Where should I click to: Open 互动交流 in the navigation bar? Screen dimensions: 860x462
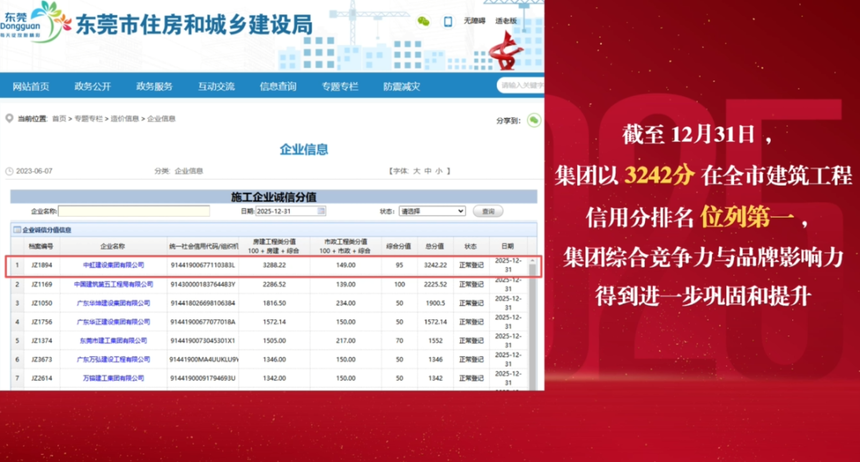click(216, 86)
